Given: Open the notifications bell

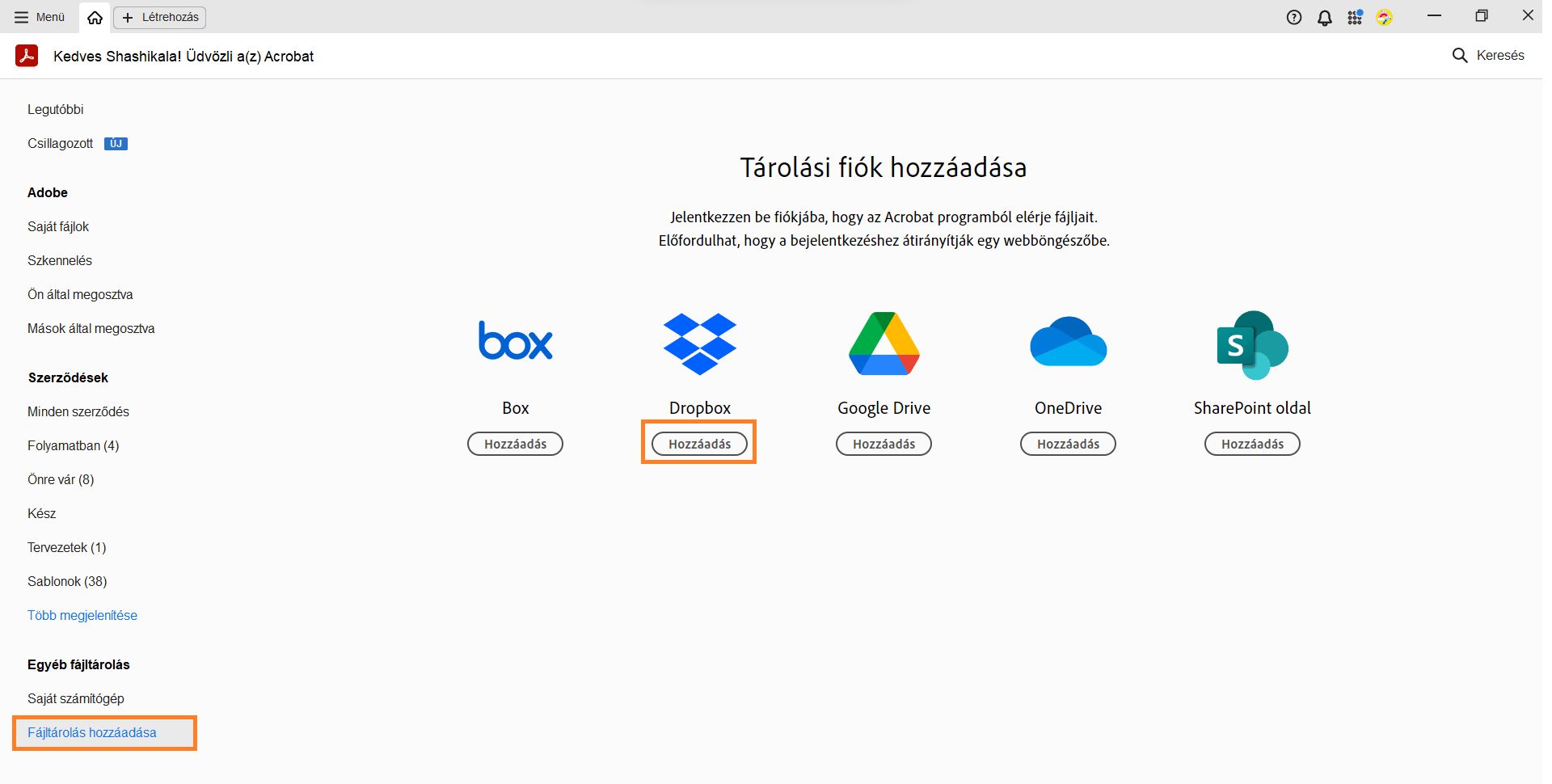Looking at the screenshot, I should pyautogui.click(x=1324, y=16).
